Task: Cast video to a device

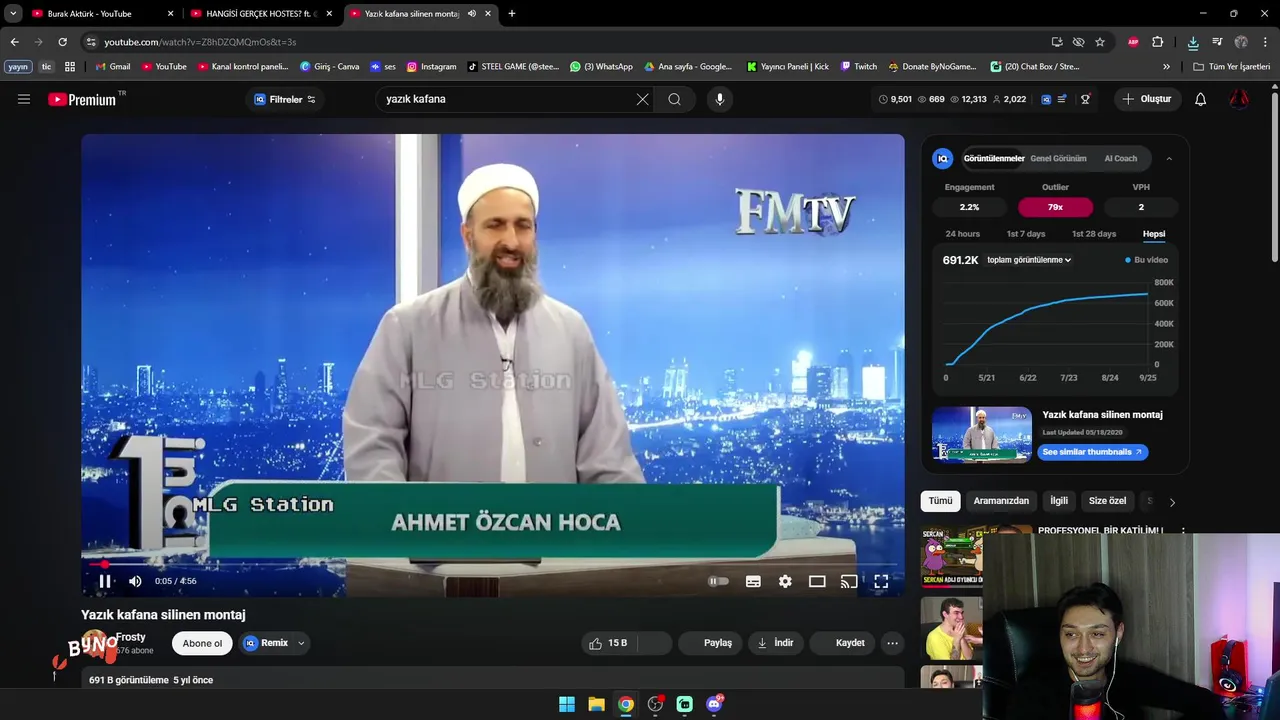Action: [x=849, y=581]
